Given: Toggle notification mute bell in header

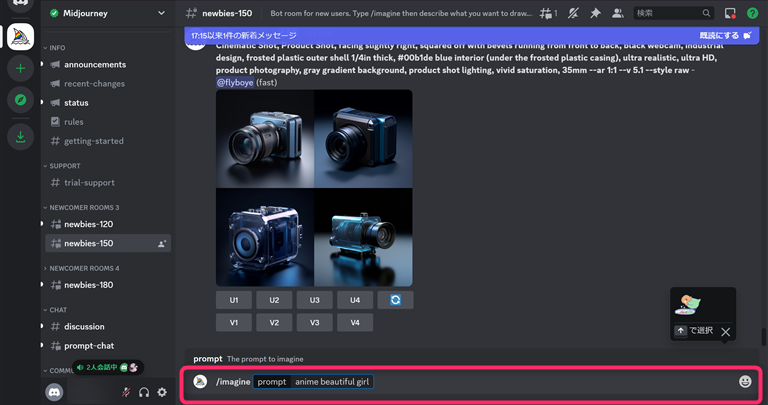Looking at the screenshot, I should coord(573,14).
